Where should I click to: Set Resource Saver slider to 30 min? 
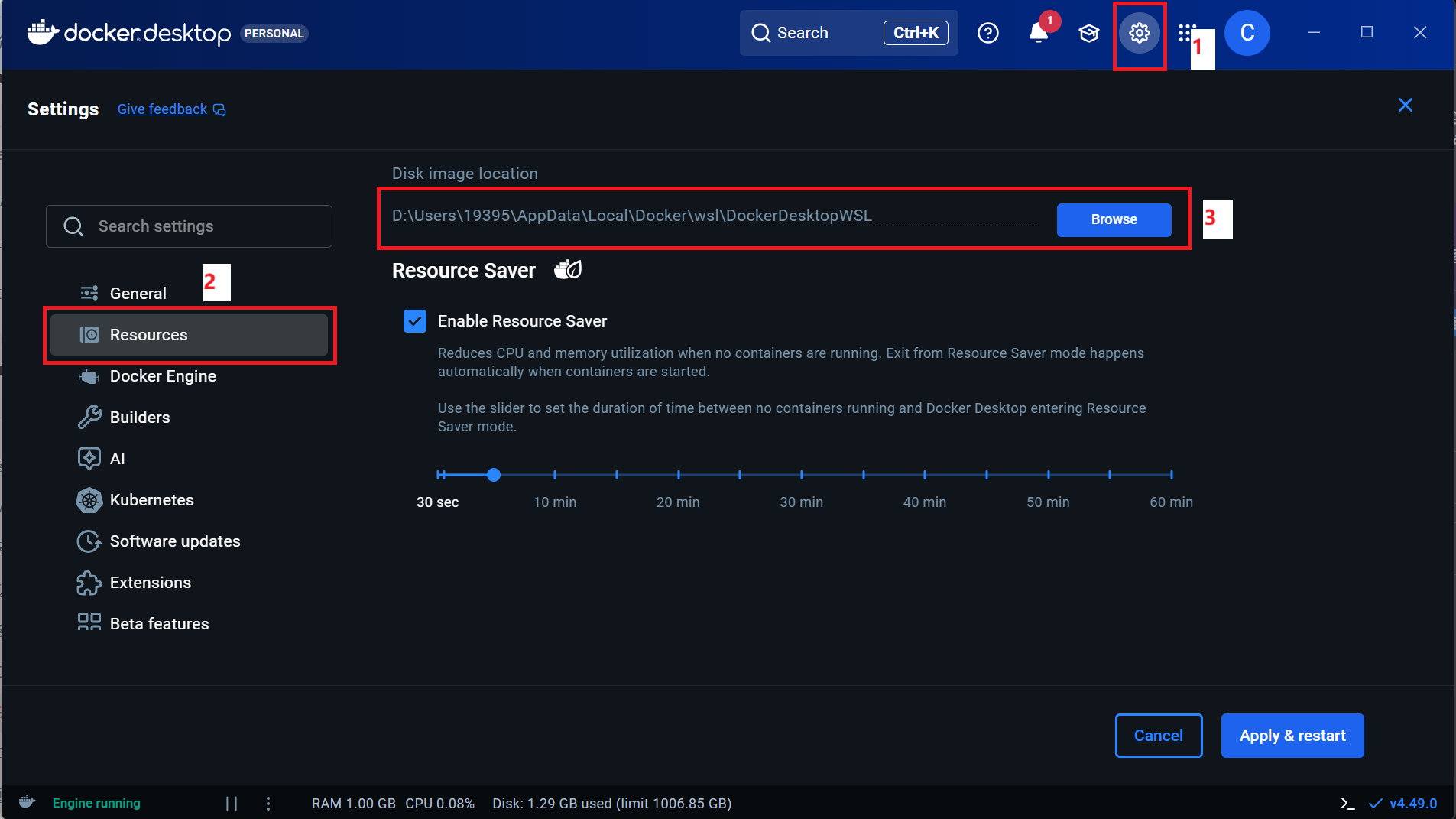click(801, 475)
